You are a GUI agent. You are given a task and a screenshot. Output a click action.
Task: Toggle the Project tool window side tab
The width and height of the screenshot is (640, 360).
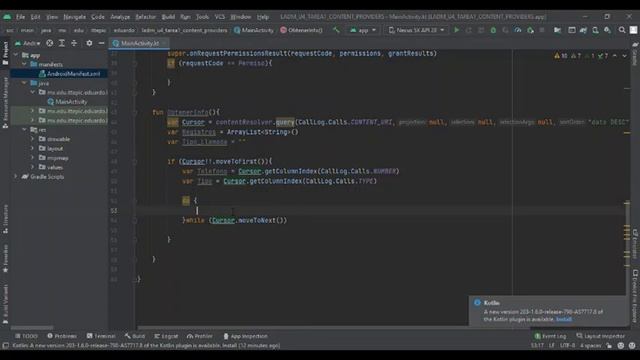click(x=5, y=53)
